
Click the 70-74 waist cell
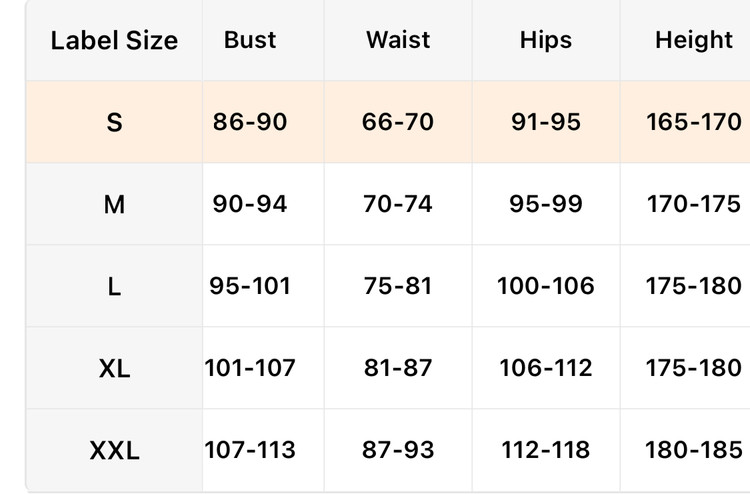pos(398,204)
